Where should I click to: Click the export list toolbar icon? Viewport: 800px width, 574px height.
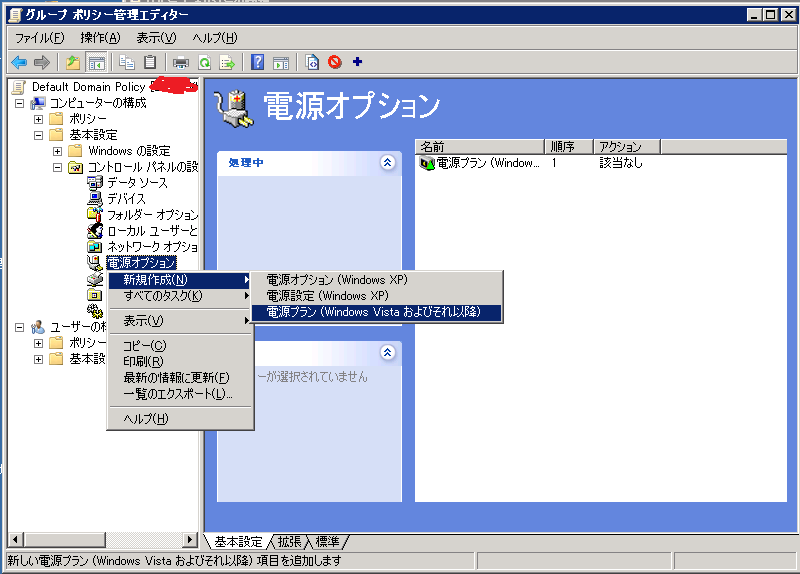[x=227, y=63]
